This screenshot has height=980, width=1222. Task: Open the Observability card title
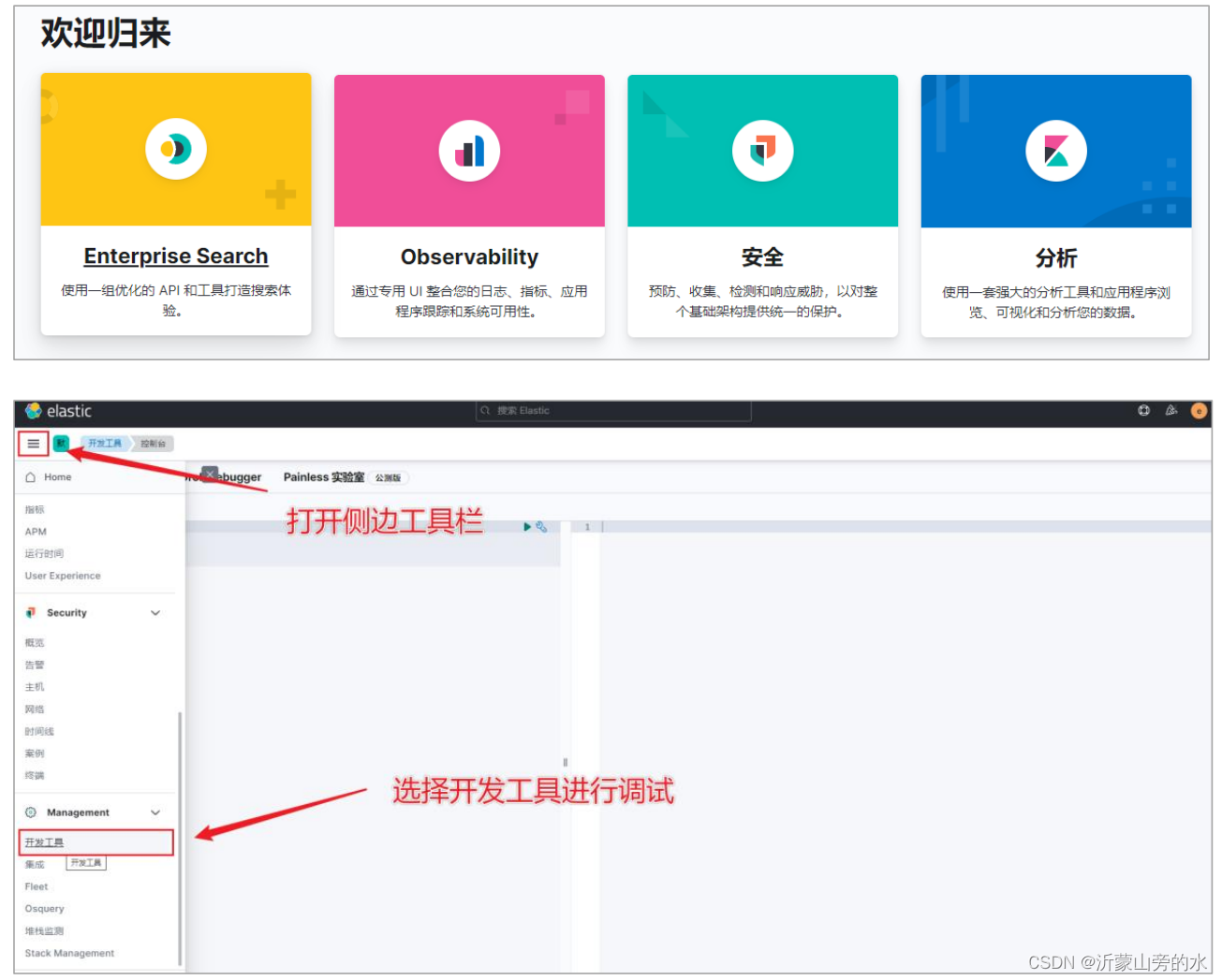click(469, 257)
